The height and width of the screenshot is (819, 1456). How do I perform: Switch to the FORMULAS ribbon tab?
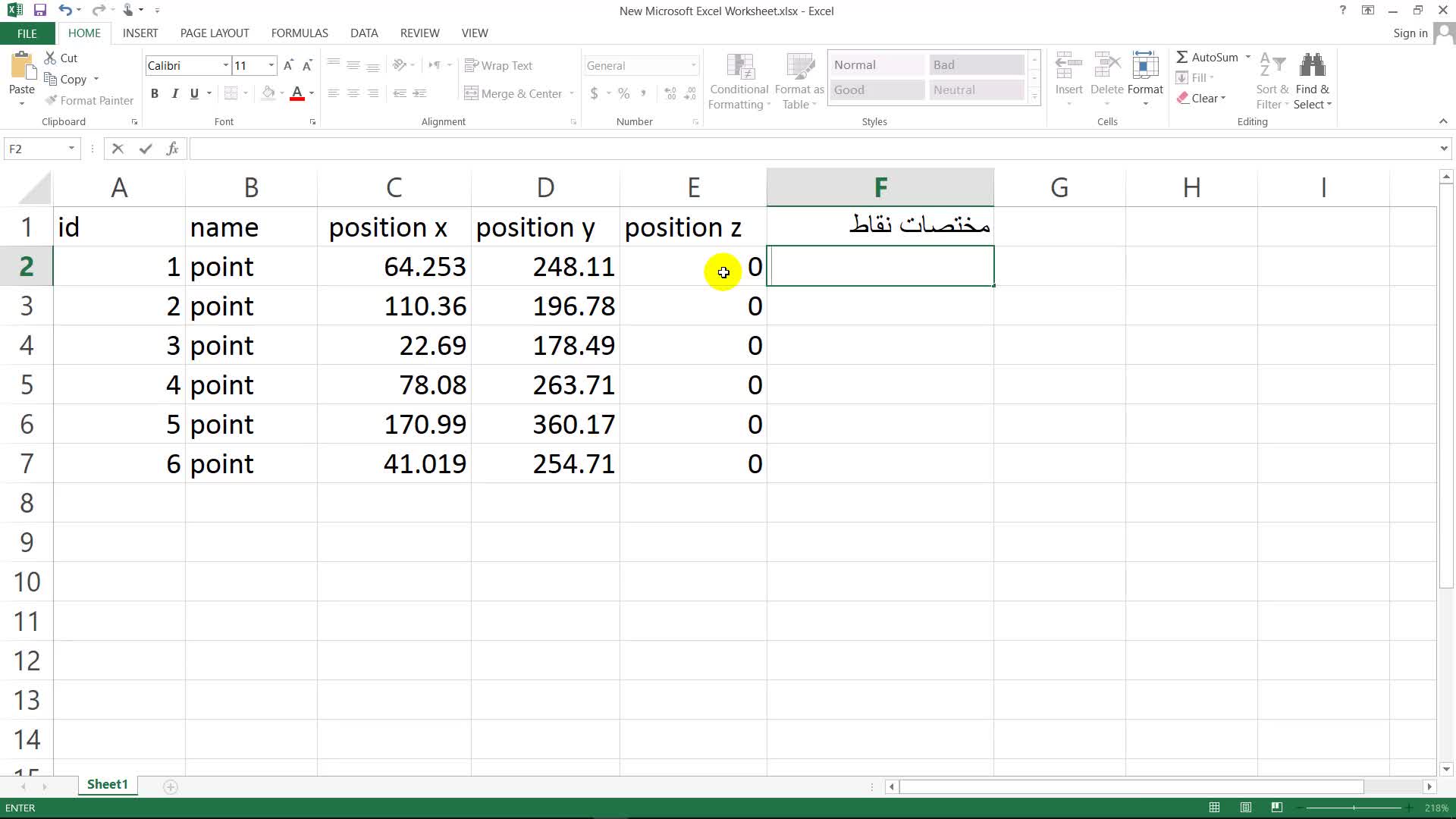300,33
